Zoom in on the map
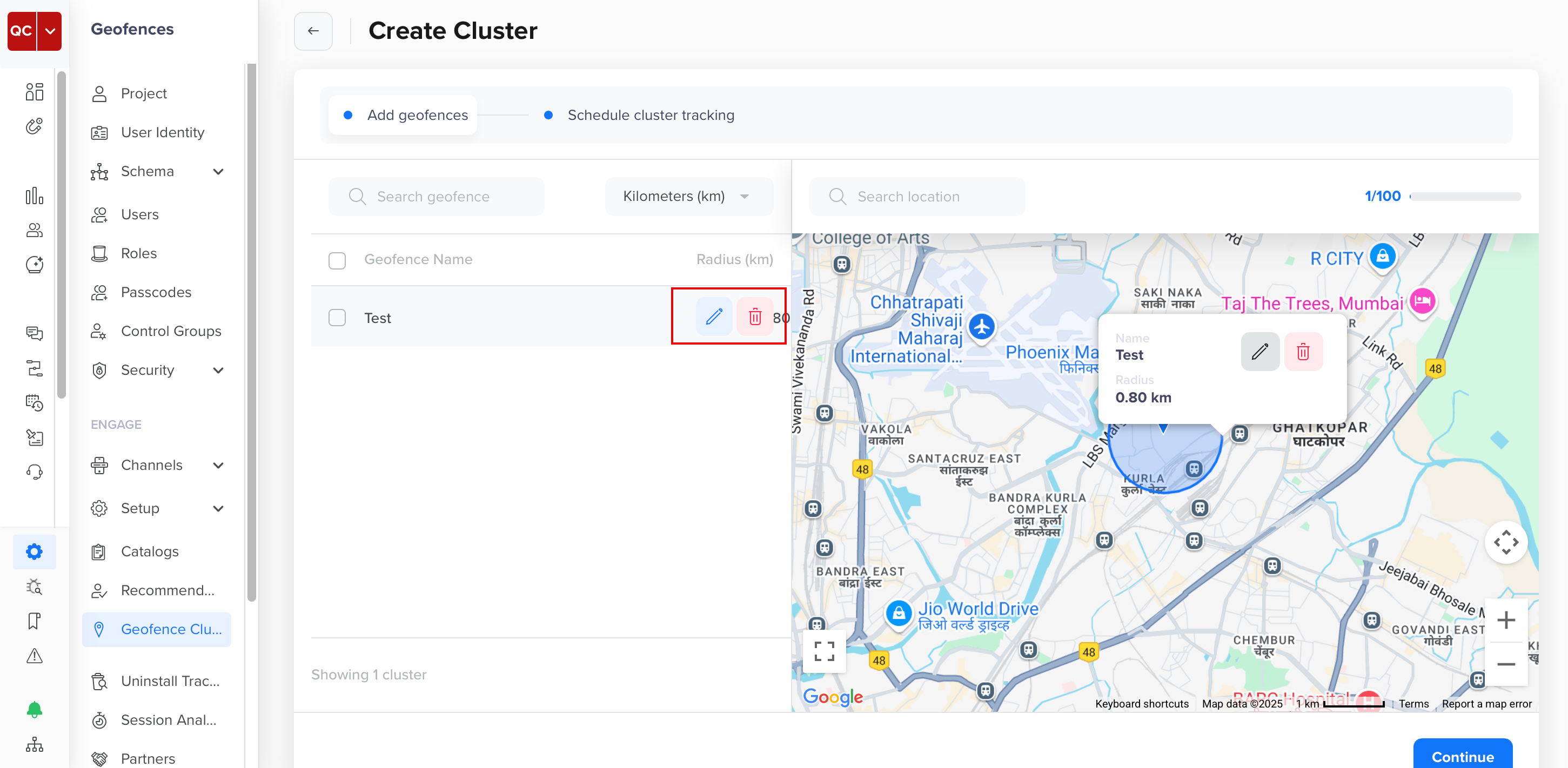 point(1507,620)
